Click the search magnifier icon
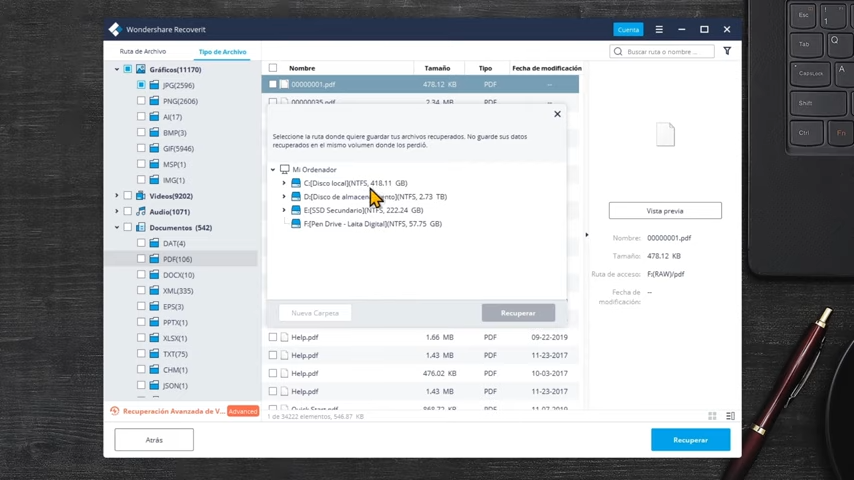Screen dimensions: 854x480 618,51
